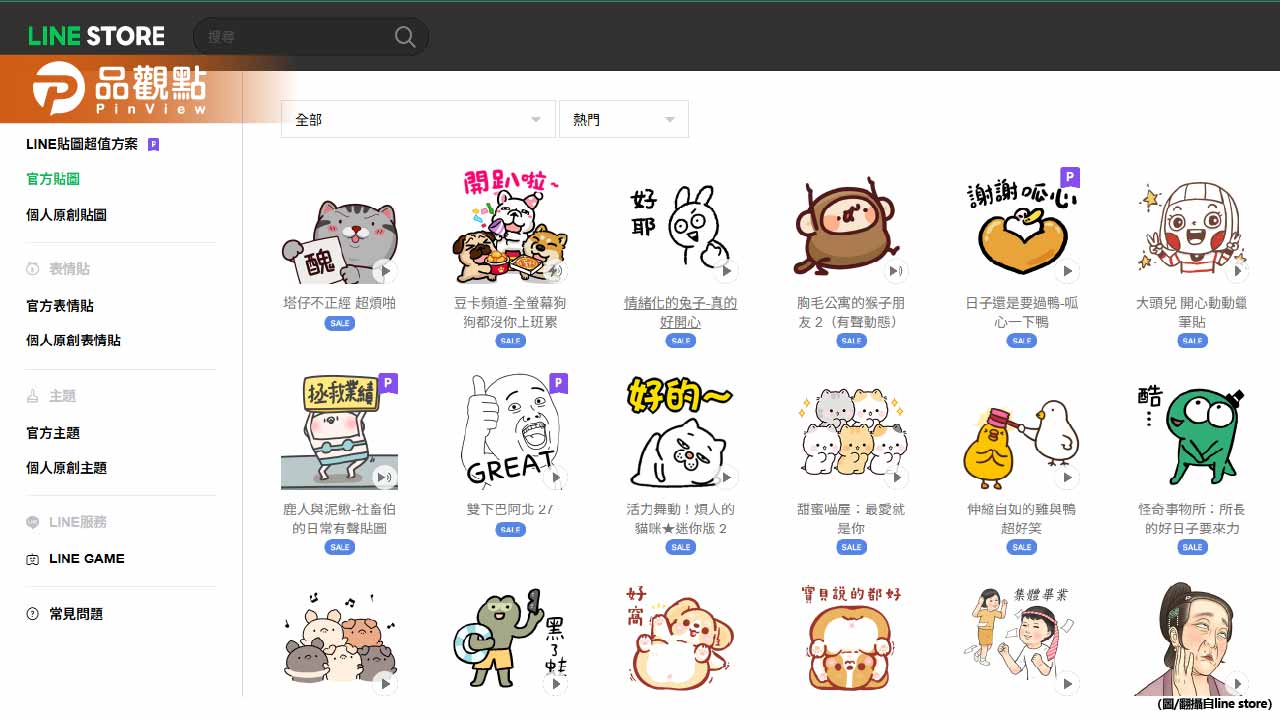Viewport: 1280px width, 720px height.
Task: Select 官方貼圖 in sidebar
Action: (x=53, y=179)
